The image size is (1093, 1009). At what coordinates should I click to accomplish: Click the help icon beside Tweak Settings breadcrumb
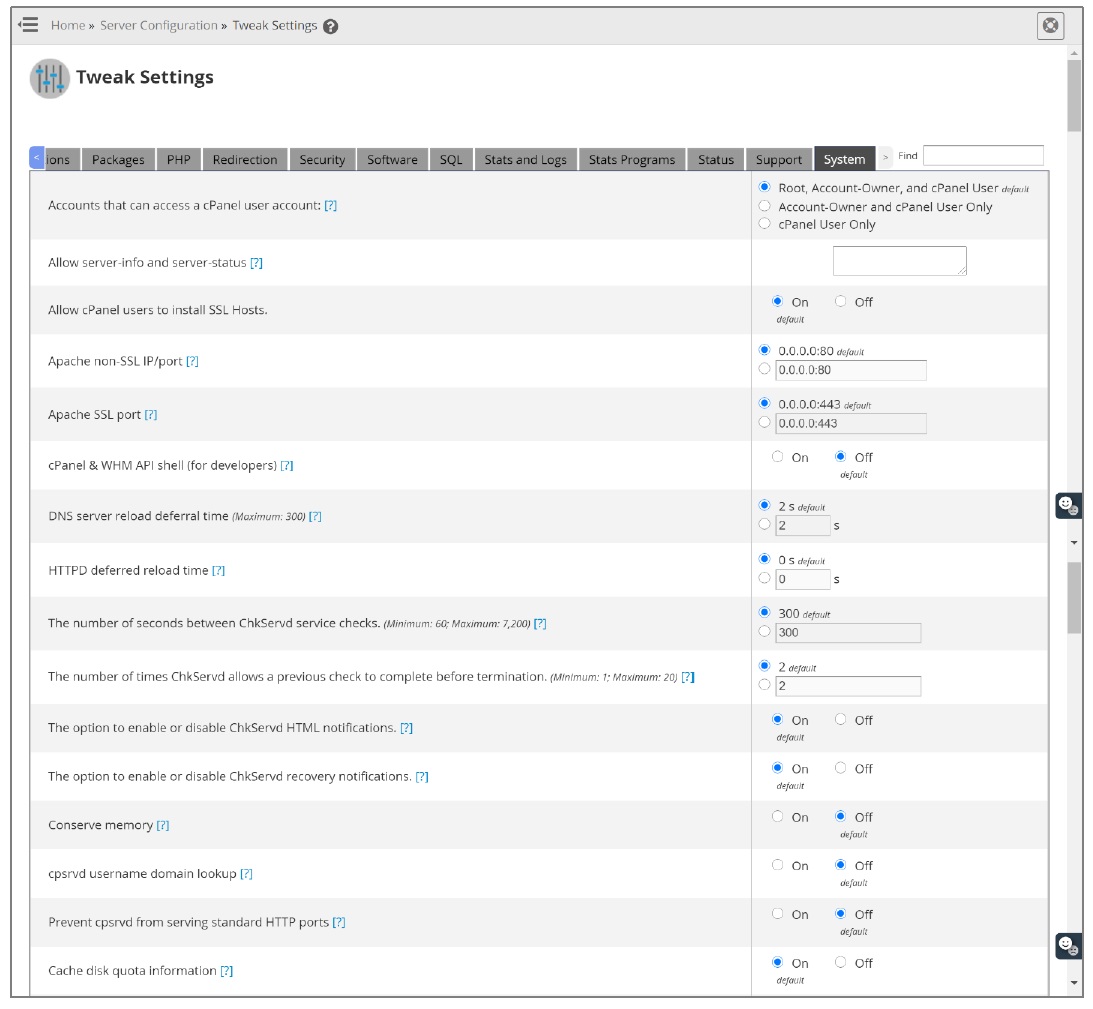[330, 26]
